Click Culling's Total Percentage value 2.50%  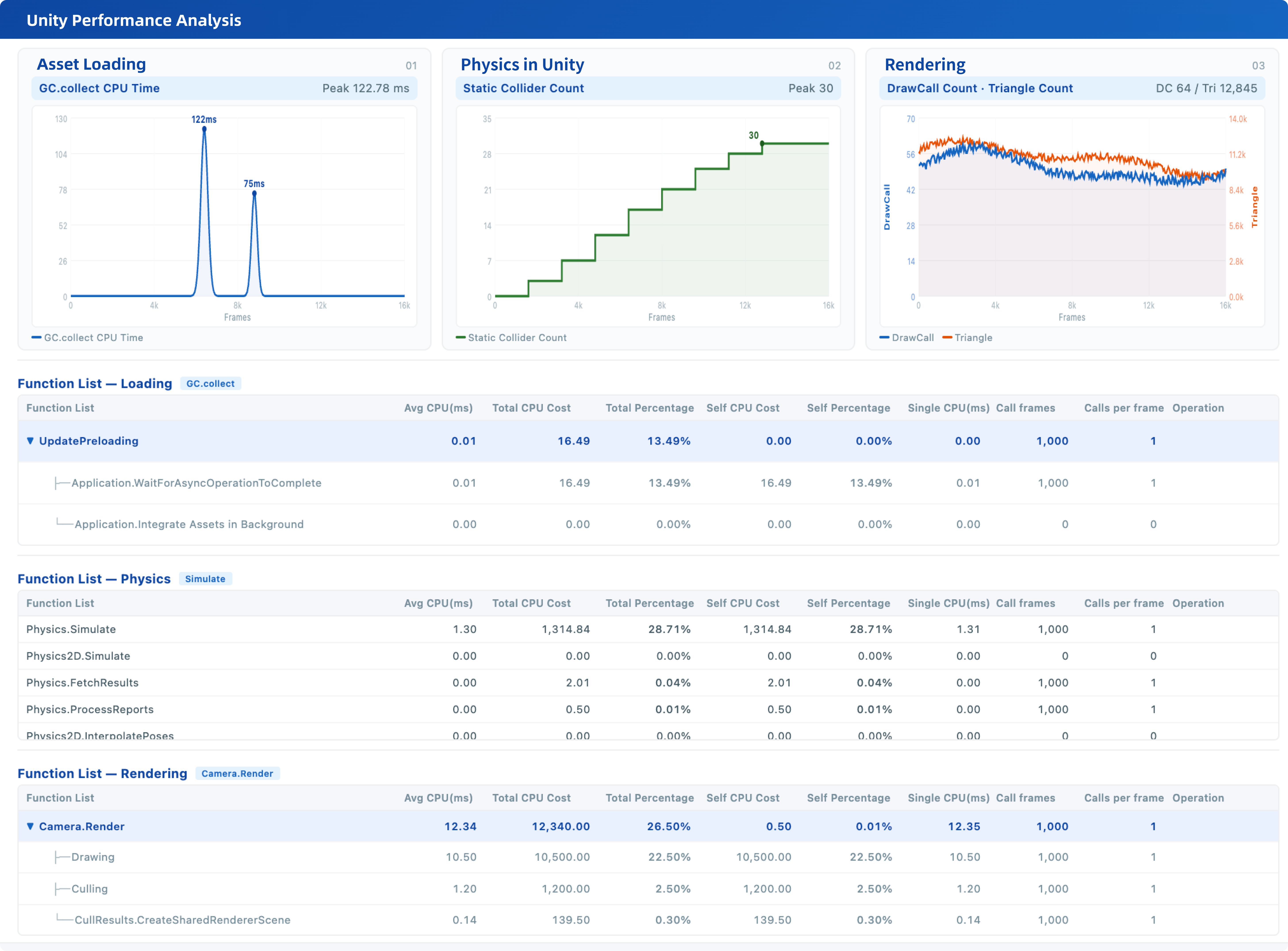pos(673,889)
